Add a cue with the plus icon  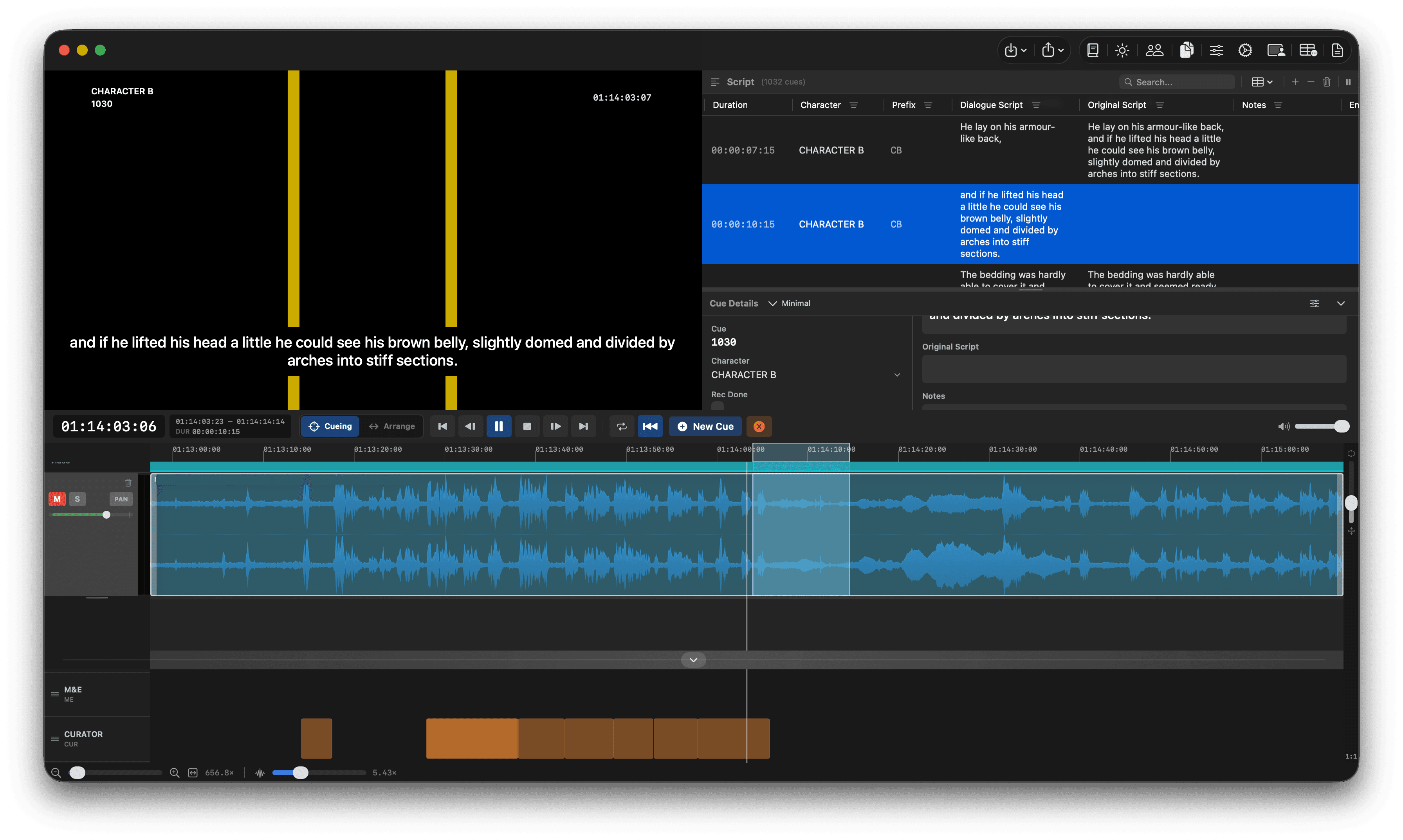click(x=1295, y=82)
